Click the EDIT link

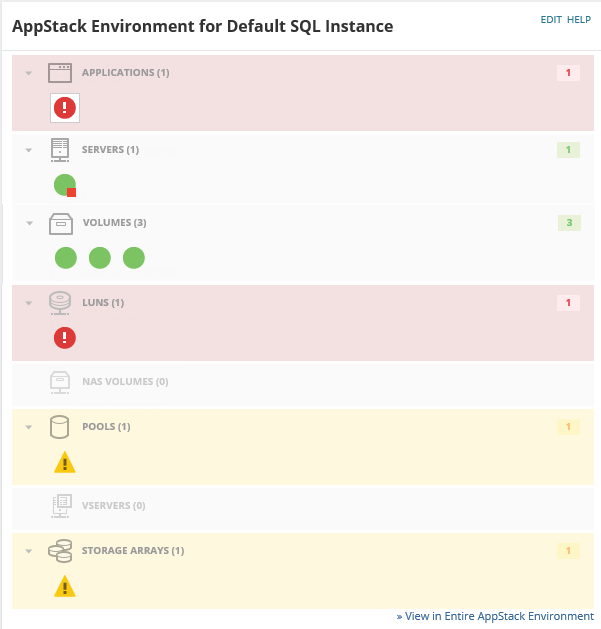click(x=551, y=20)
